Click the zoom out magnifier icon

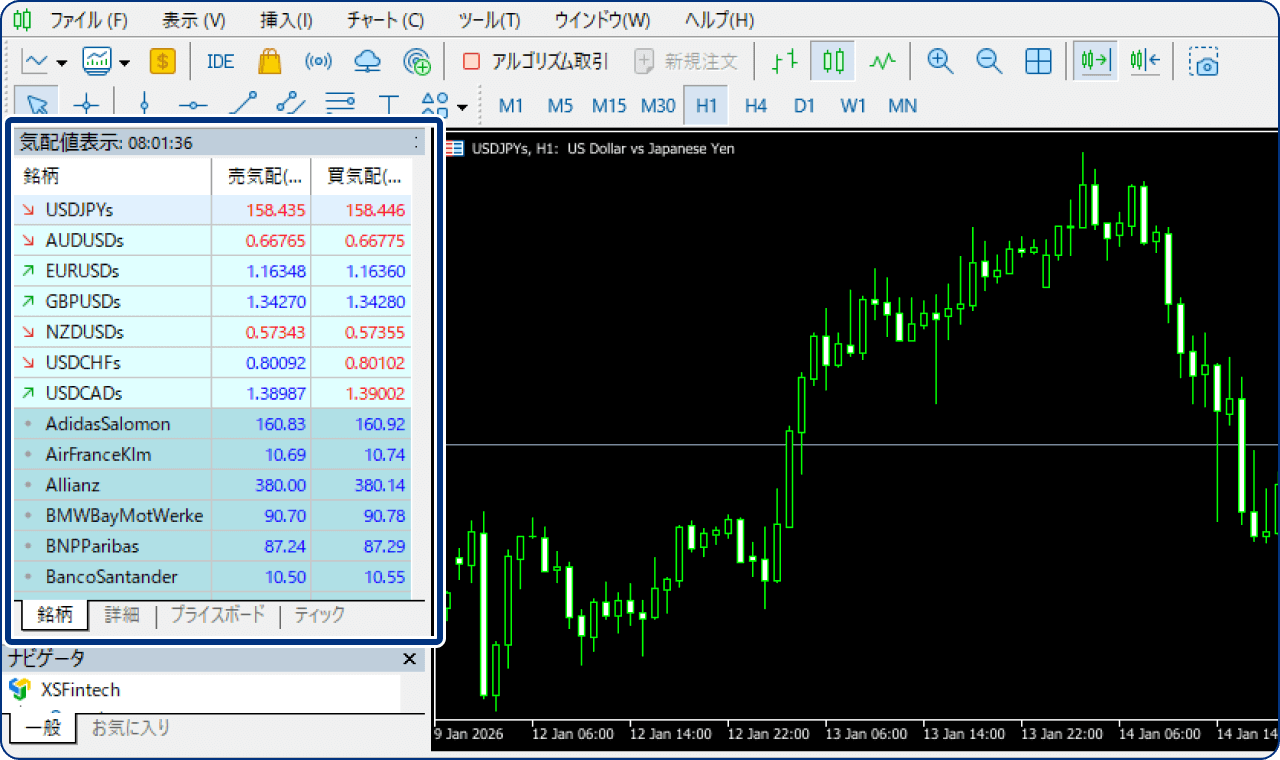pos(989,61)
